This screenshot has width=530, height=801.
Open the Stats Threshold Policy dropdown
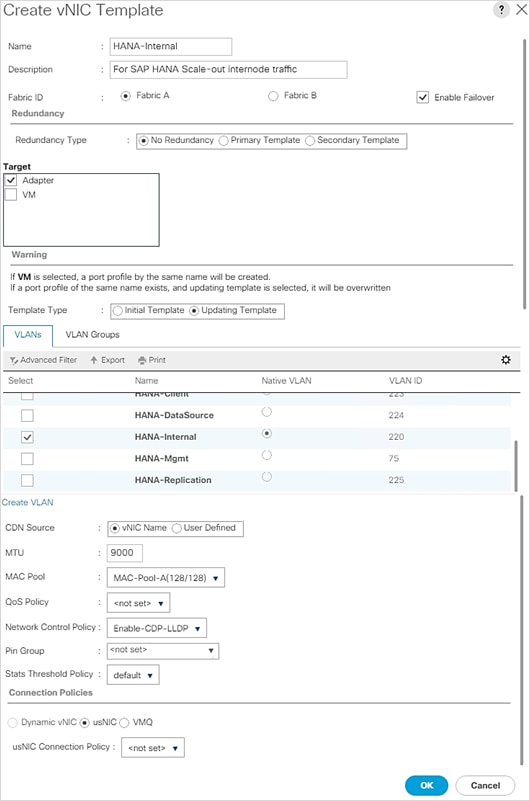point(133,675)
